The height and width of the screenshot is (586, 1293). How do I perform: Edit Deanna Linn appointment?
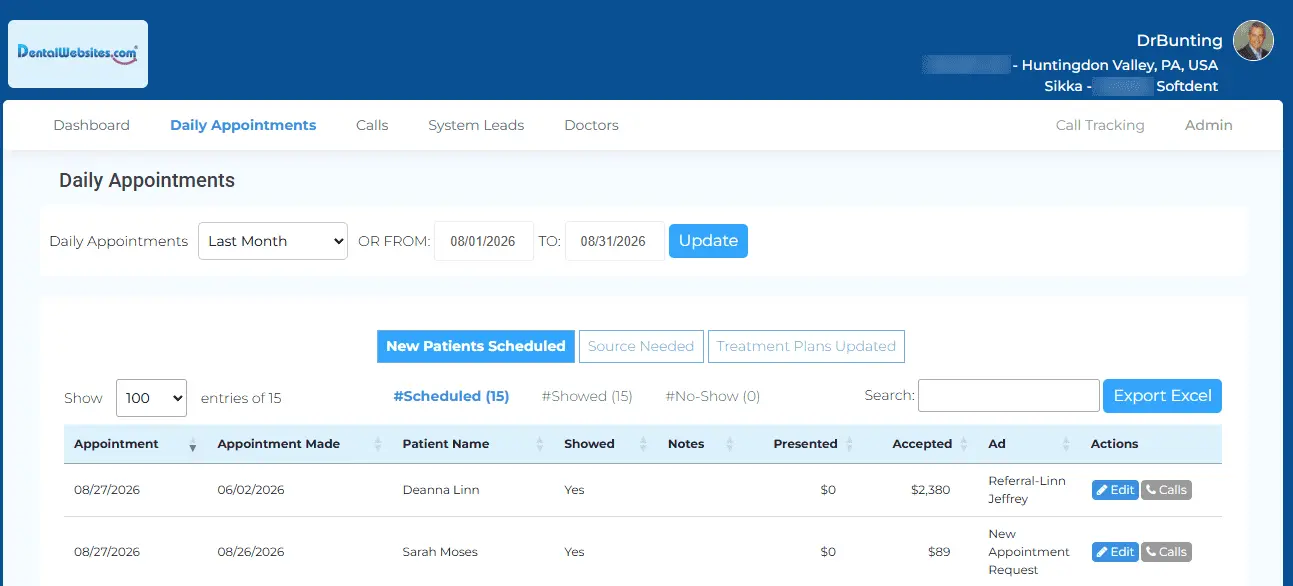[x=1115, y=490]
